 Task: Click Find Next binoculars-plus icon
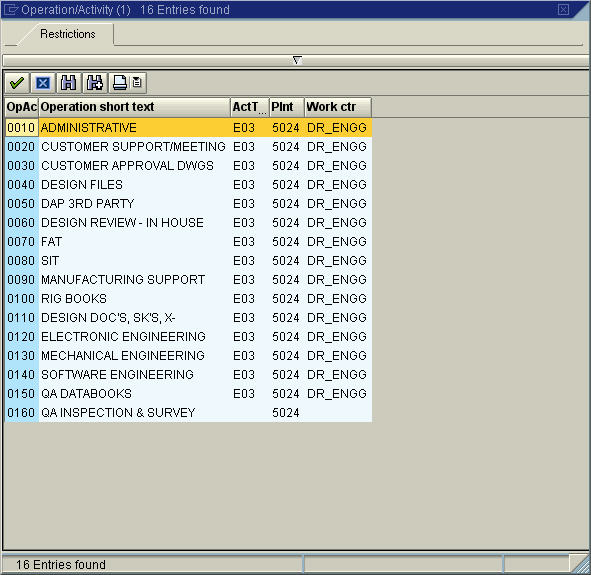point(95,83)
